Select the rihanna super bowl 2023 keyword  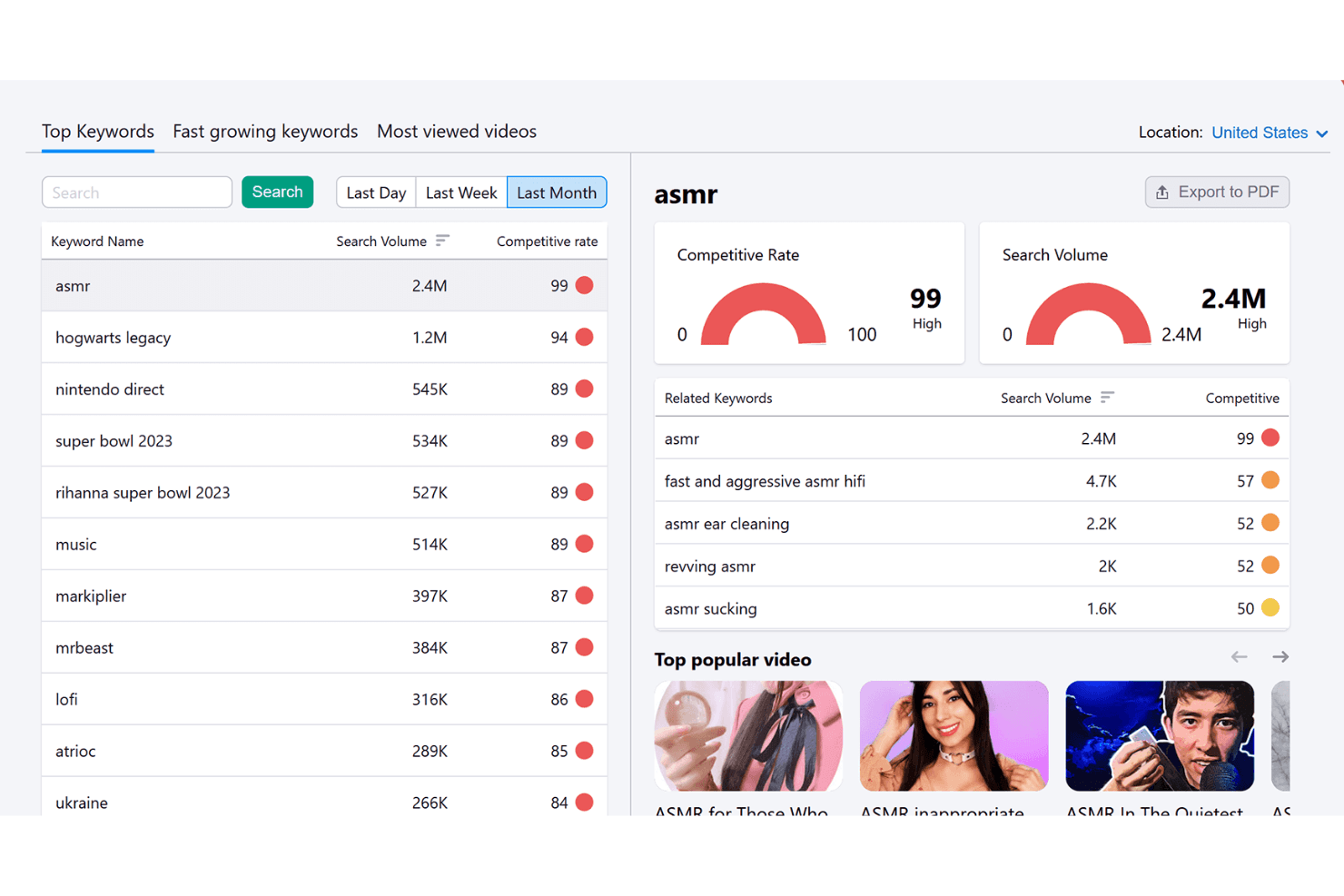click(324, 493)
